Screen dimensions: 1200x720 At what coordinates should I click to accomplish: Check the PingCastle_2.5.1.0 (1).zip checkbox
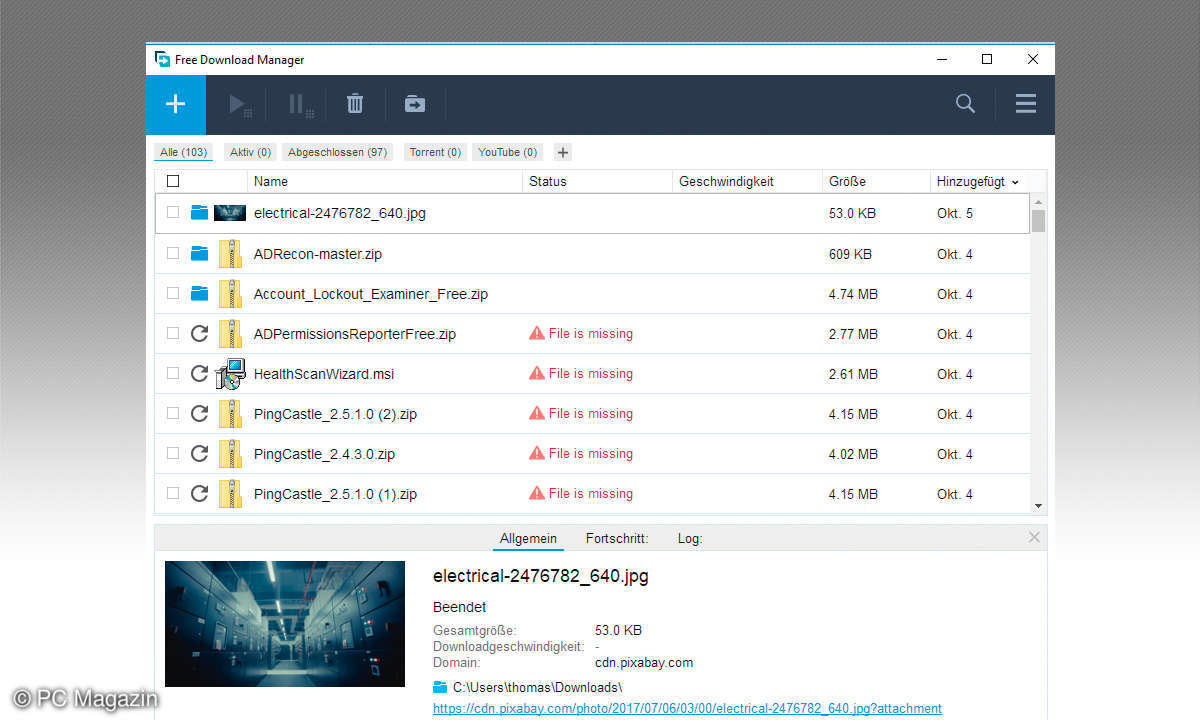pos(173,494)
